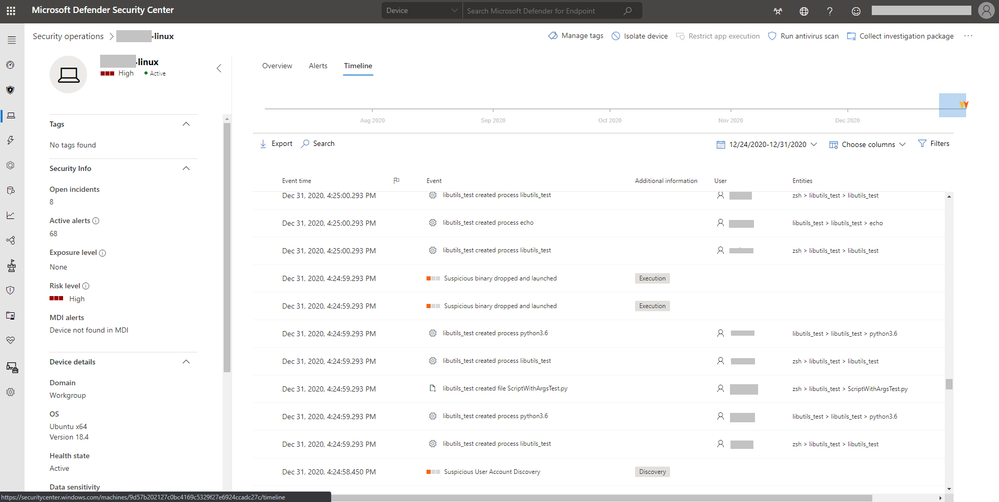Click the flag column header icon
This screenshot has height=502, width=999.
click(x=396, y=181)
